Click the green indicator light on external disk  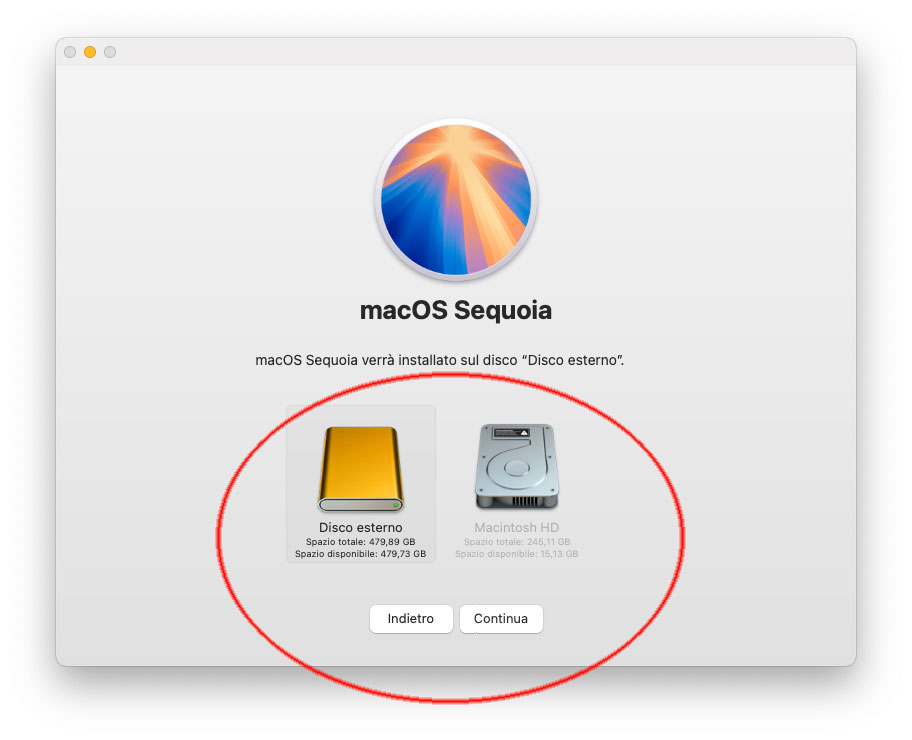click(396, 505)
